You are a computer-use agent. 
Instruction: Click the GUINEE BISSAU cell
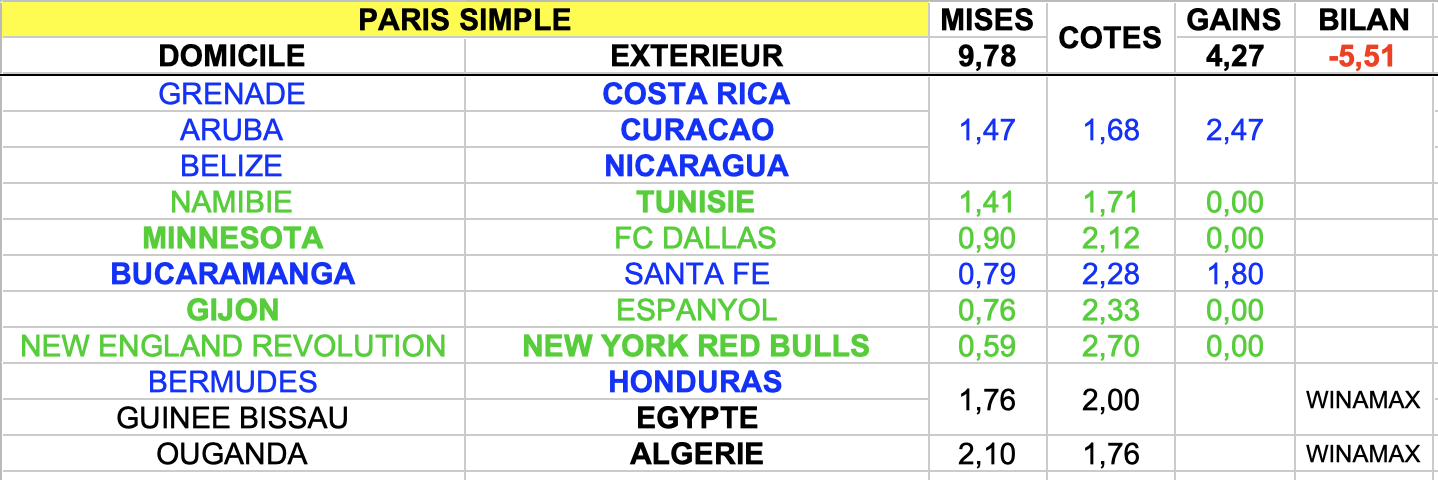pyautogui.click(x=232, y=418)
